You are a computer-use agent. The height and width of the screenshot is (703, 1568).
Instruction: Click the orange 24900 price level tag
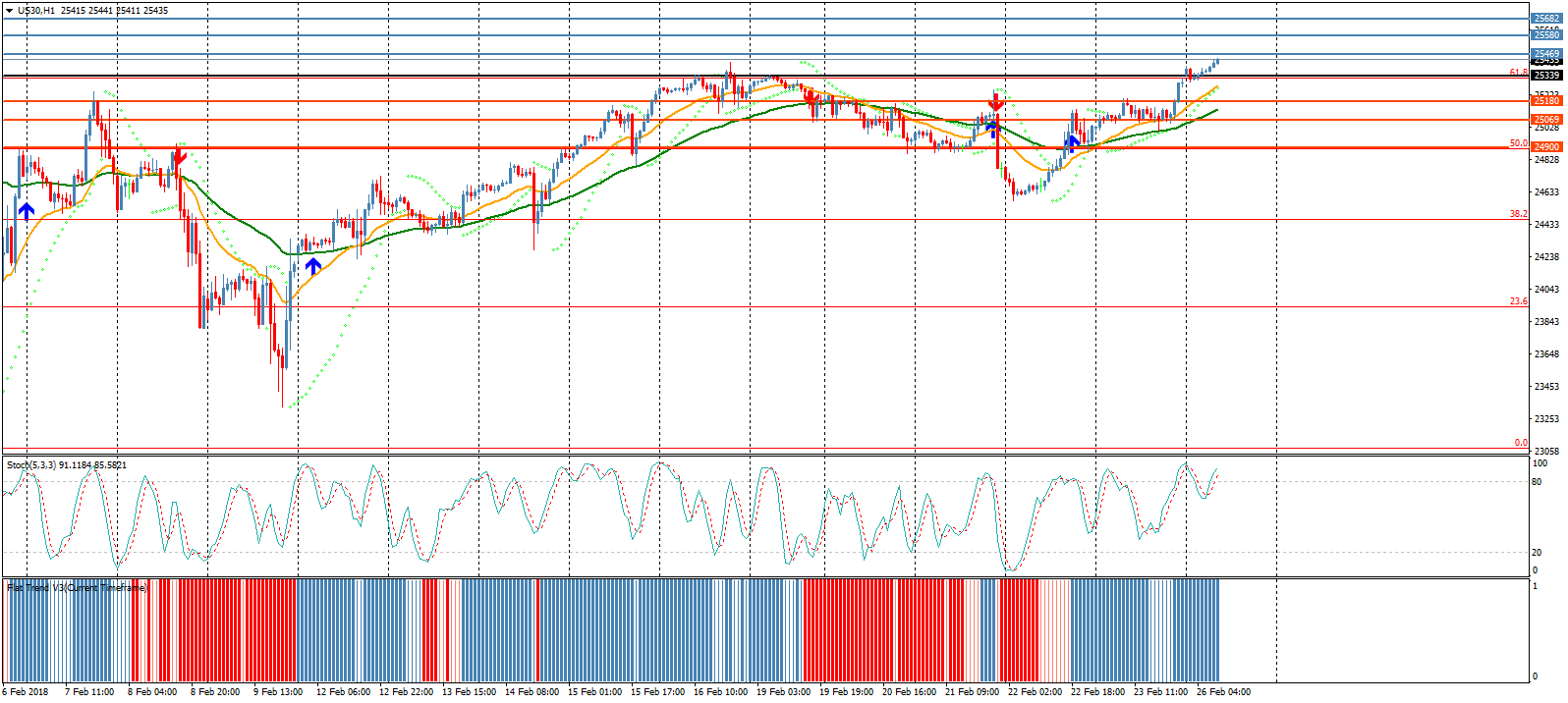pos(1545,147)
